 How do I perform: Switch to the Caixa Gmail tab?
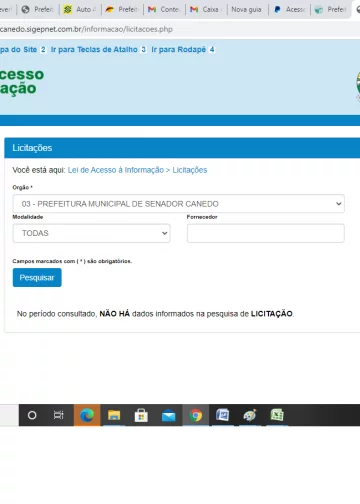point(206,9)
